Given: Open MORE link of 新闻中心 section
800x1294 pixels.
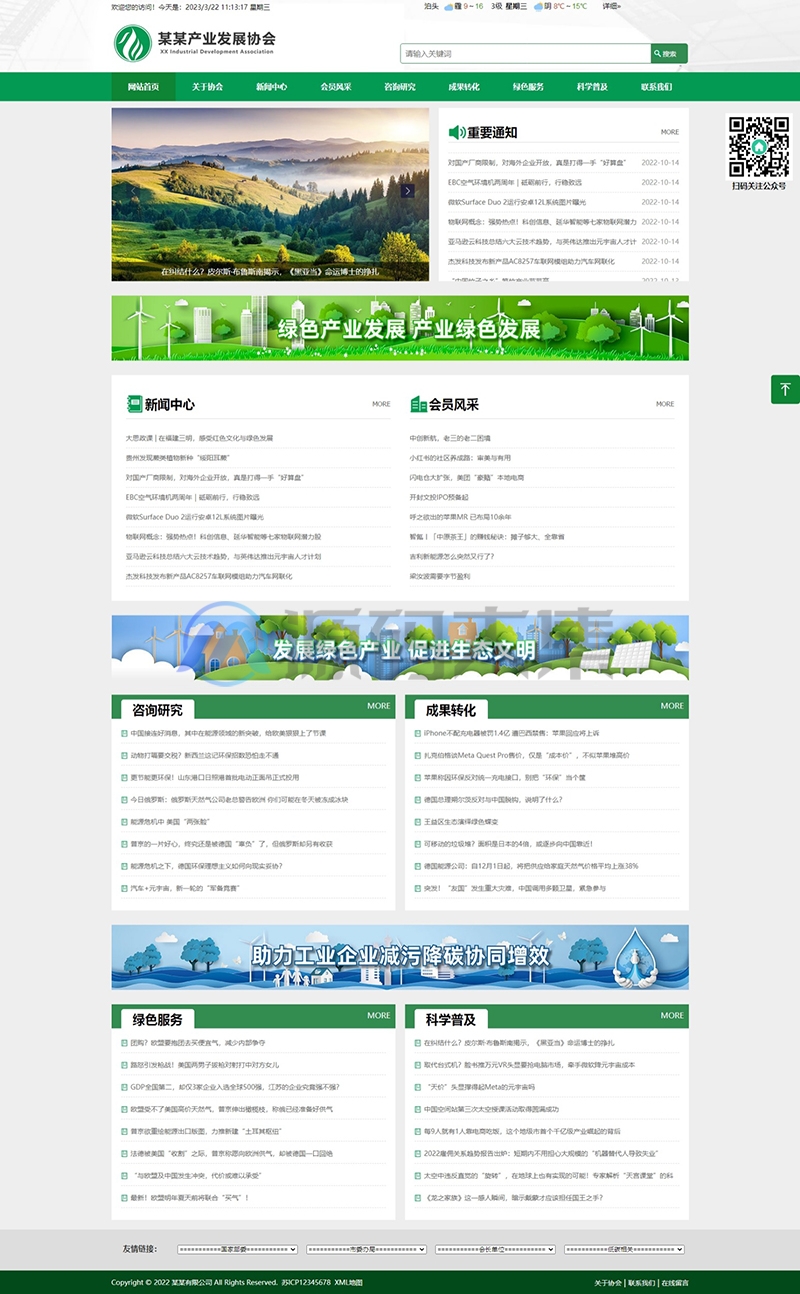Looking at the screenshot, I should pos(381,404).
